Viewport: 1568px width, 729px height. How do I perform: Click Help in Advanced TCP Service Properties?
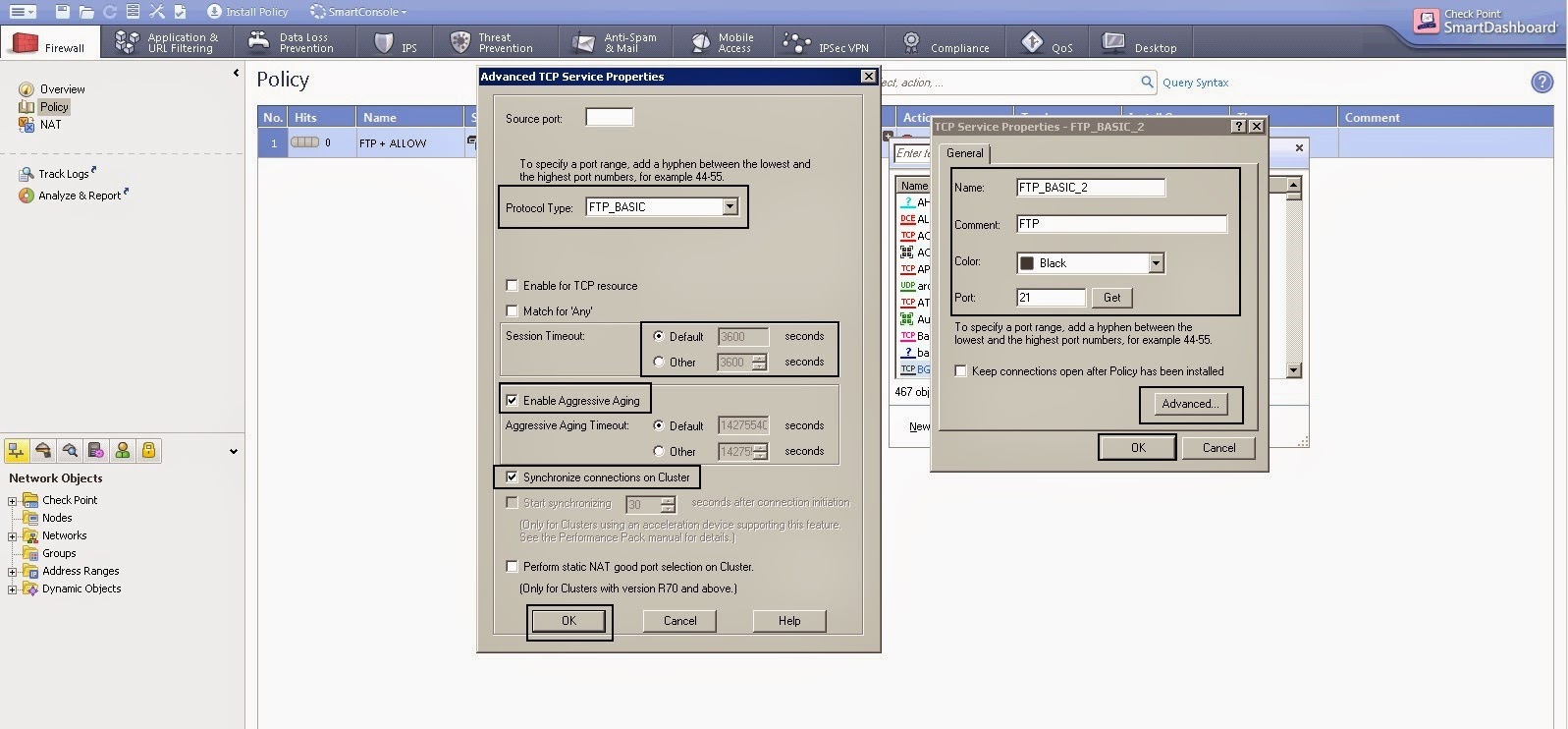click(789, 621)
